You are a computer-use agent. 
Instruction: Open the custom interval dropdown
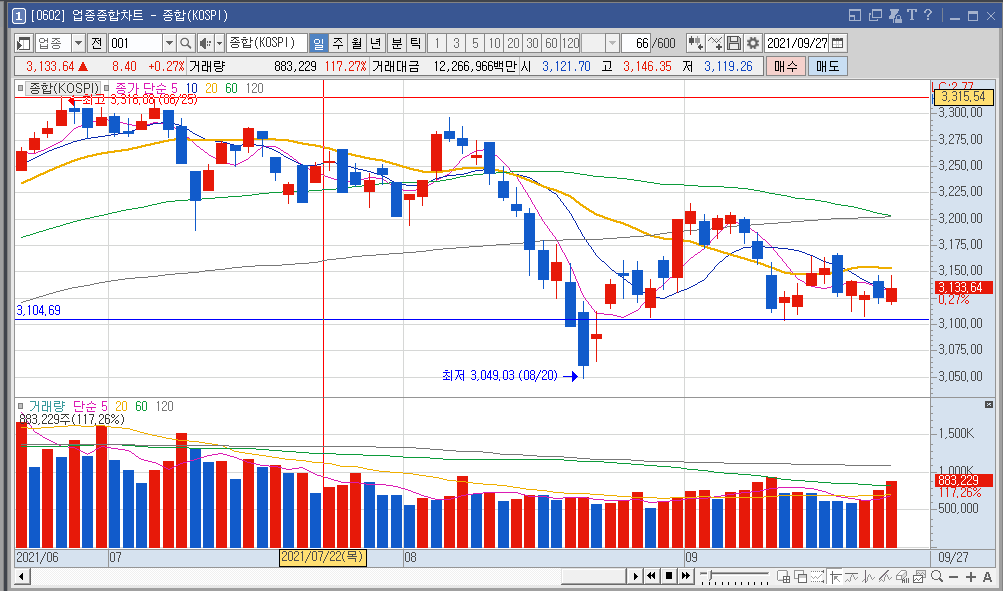(x=612, y=43)
